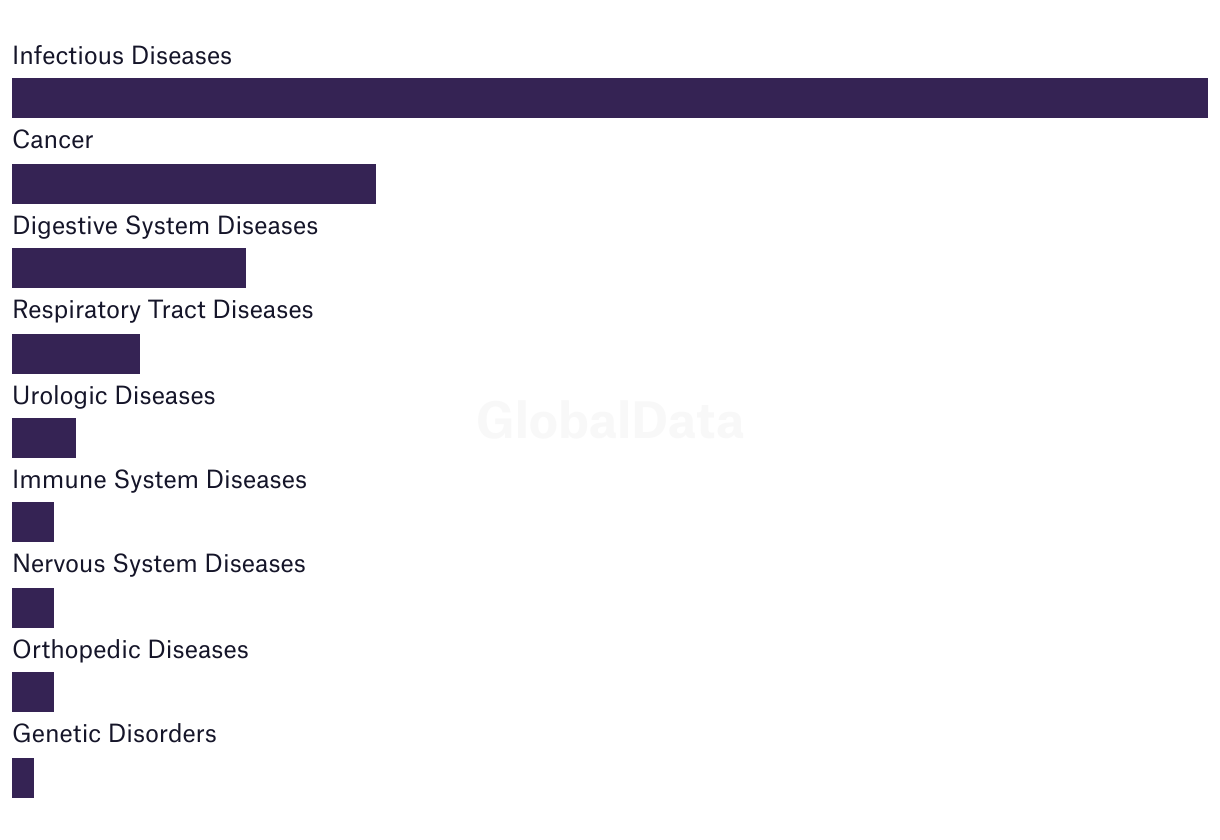This screenshot has width=1220, height=840.
Task: Click the Infectious Diseases bar
Action: point(610,98)
